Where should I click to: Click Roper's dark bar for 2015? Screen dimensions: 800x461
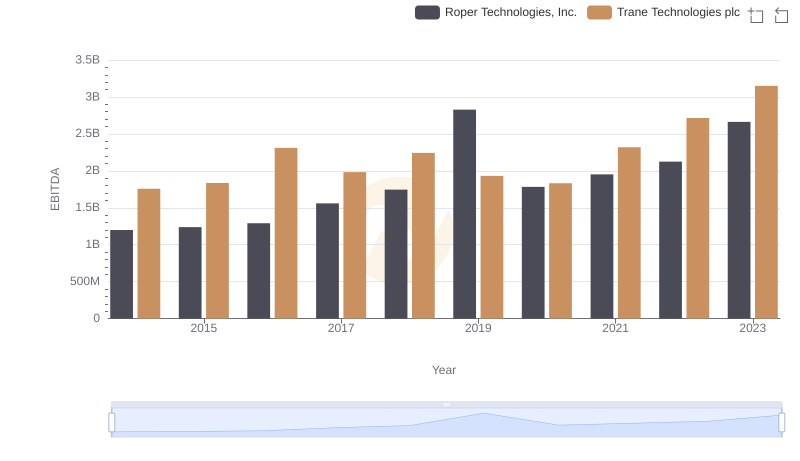pos(190,272)
